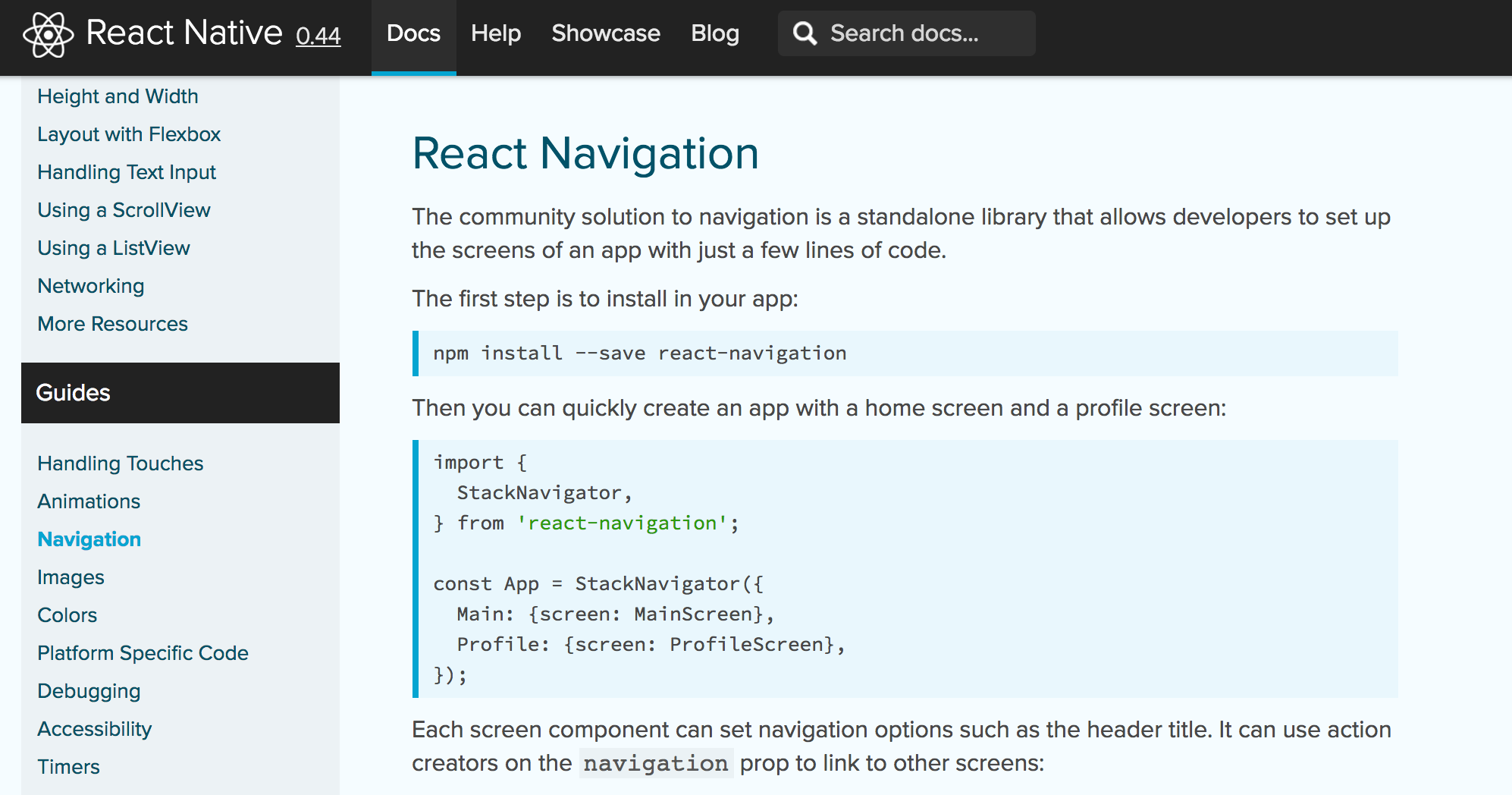The width and height of the screenshot is (1512, 795).
Task: Click the Guides section header
Action: click(x=180, y=393)
